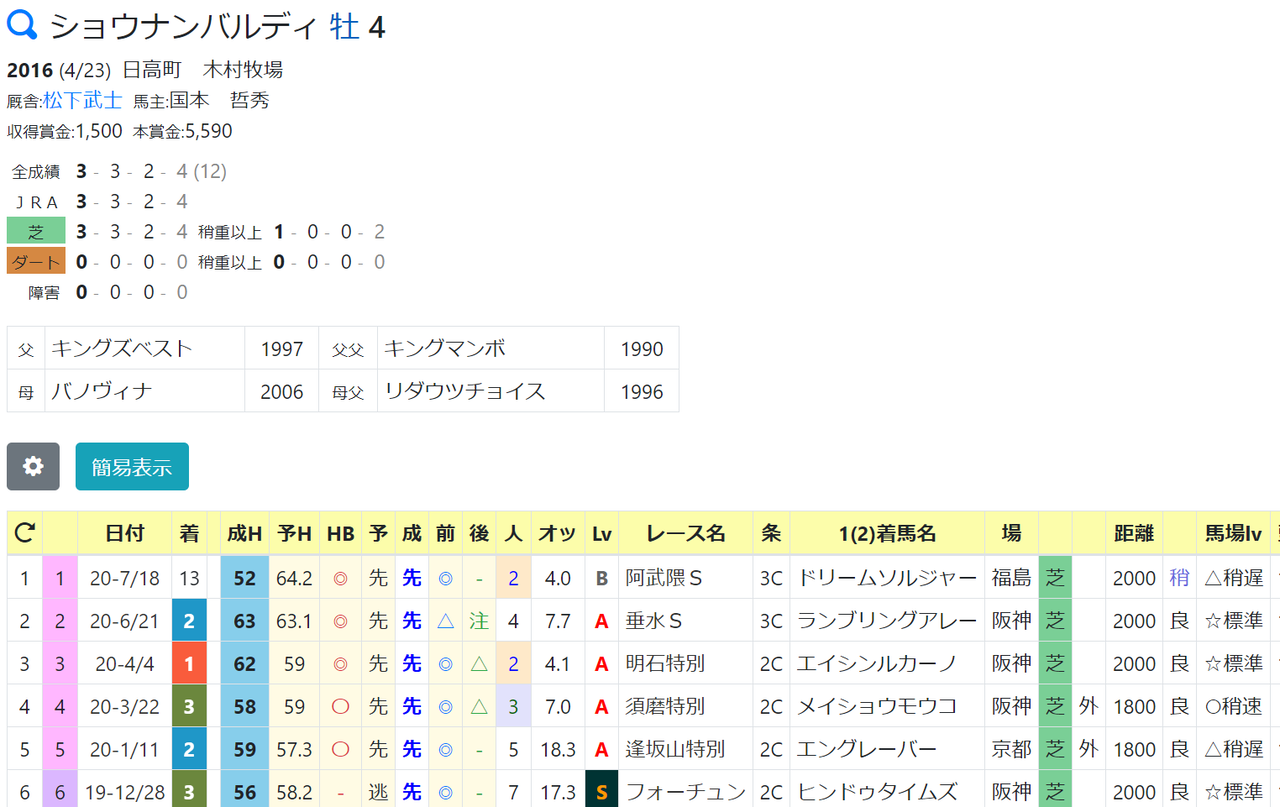Click the 馬場lv column header
1280x807 pixels.
click(x=1233, y=534)
